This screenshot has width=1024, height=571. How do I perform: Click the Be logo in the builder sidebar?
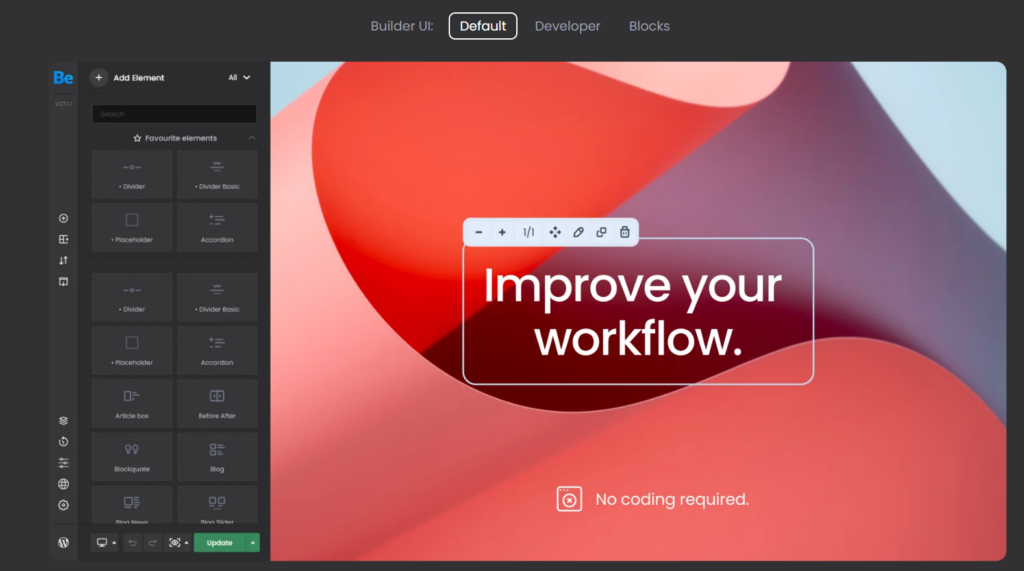point(63,78)
